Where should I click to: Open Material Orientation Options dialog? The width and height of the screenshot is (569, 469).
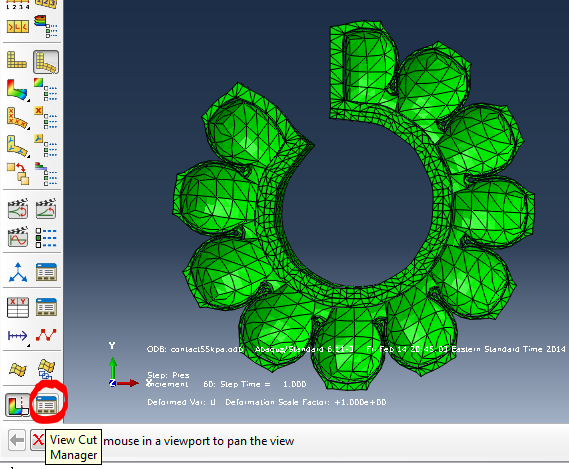(x=46, y=145)
